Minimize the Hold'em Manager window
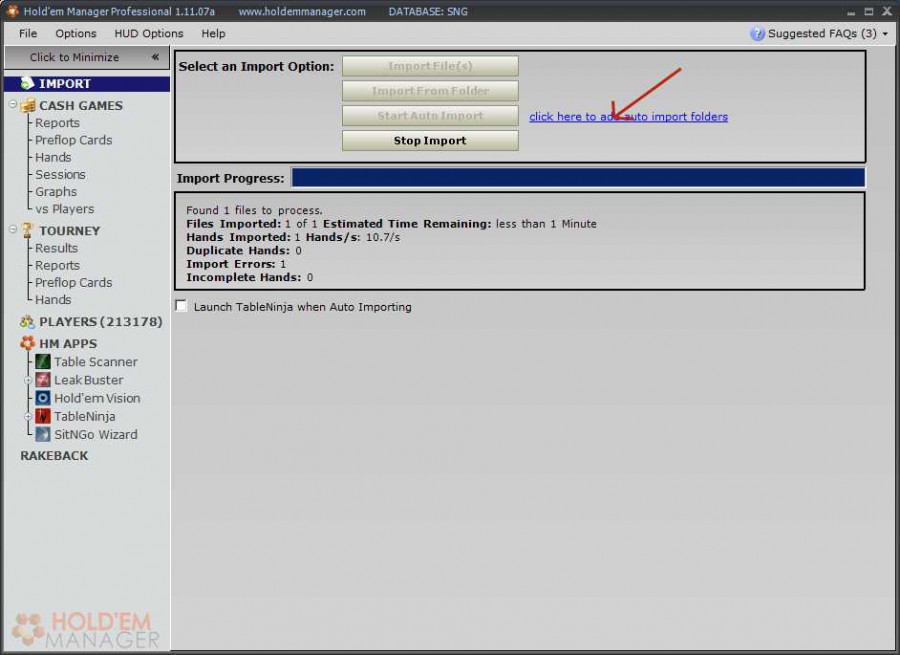Image resolution: width=900 pixels, height=655 pixels. (x=851, y=12)
